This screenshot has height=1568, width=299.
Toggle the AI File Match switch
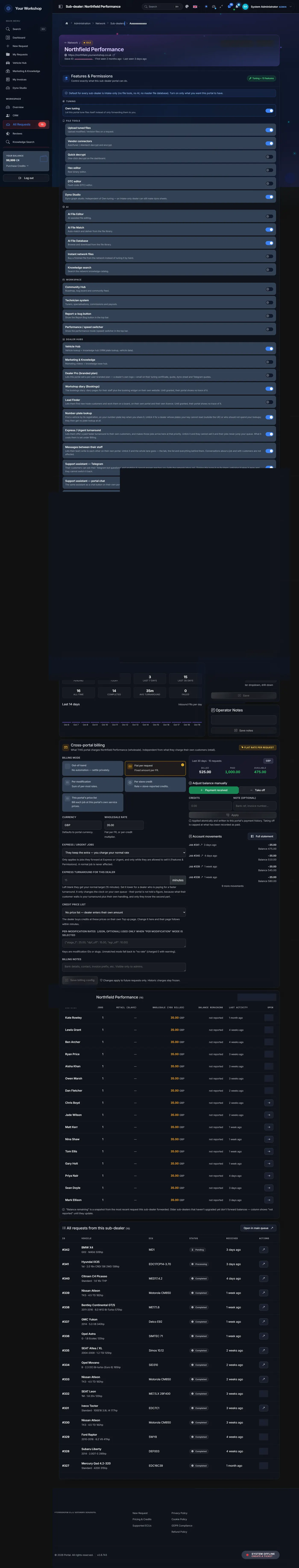pyautogui.click(x=269, y=230)
